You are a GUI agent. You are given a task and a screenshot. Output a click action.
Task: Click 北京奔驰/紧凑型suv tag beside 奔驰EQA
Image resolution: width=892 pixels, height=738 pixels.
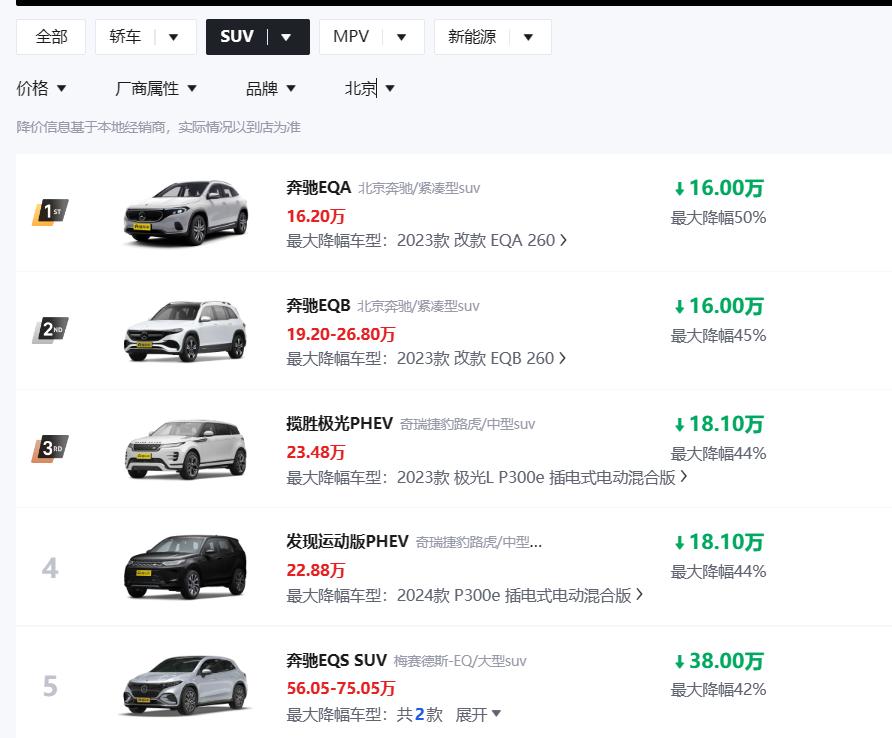(419, 188)
